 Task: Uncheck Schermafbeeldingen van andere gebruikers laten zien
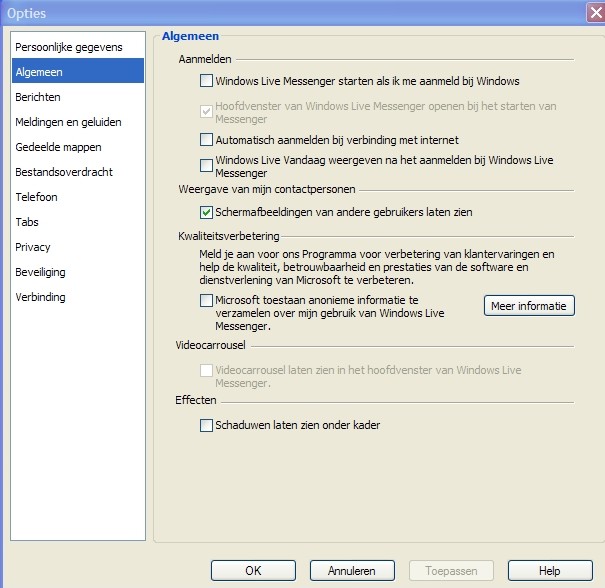coord(206,212)
